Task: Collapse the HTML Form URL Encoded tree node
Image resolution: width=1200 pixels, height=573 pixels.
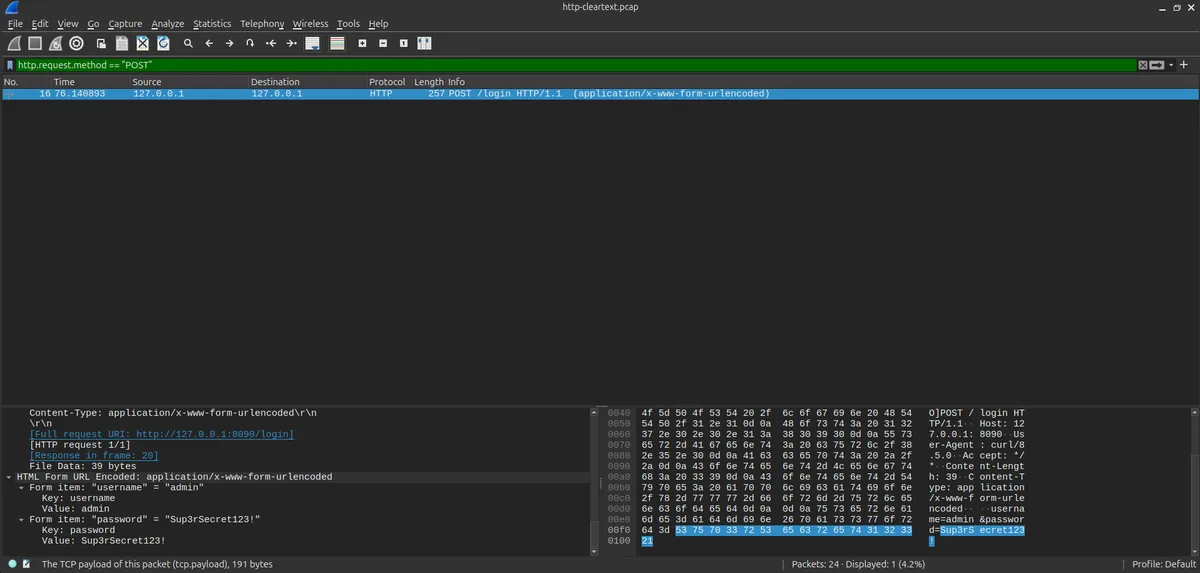Action: click(9, 477)
